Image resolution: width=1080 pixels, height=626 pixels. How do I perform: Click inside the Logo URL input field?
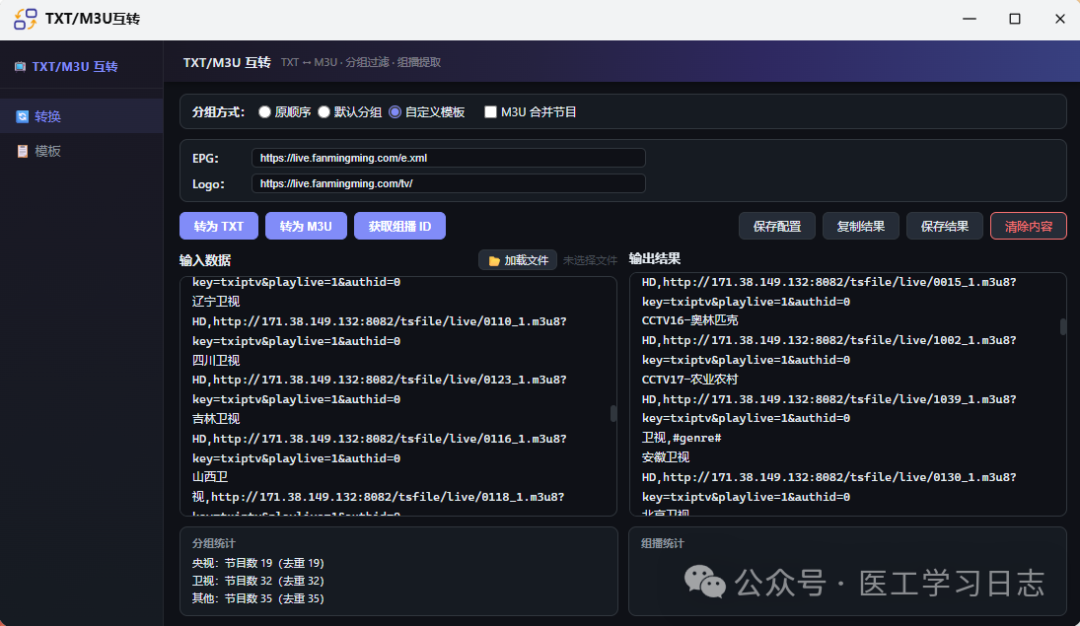pyautogui.click(x=448, y=184)
